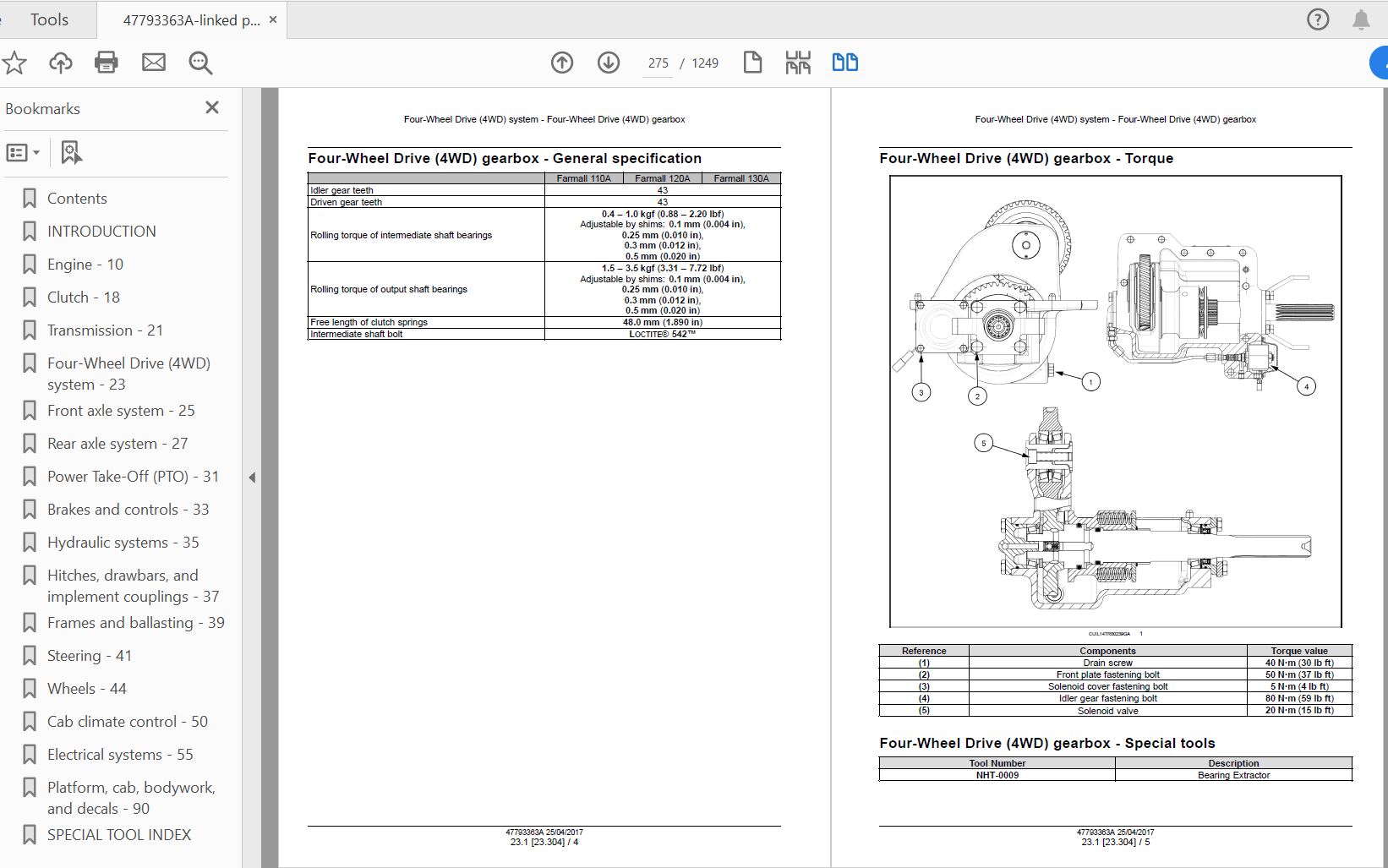This screenshot has width=1388, height=868.
Task: Go to the next page with the down arrow
Action: (609, 63)
